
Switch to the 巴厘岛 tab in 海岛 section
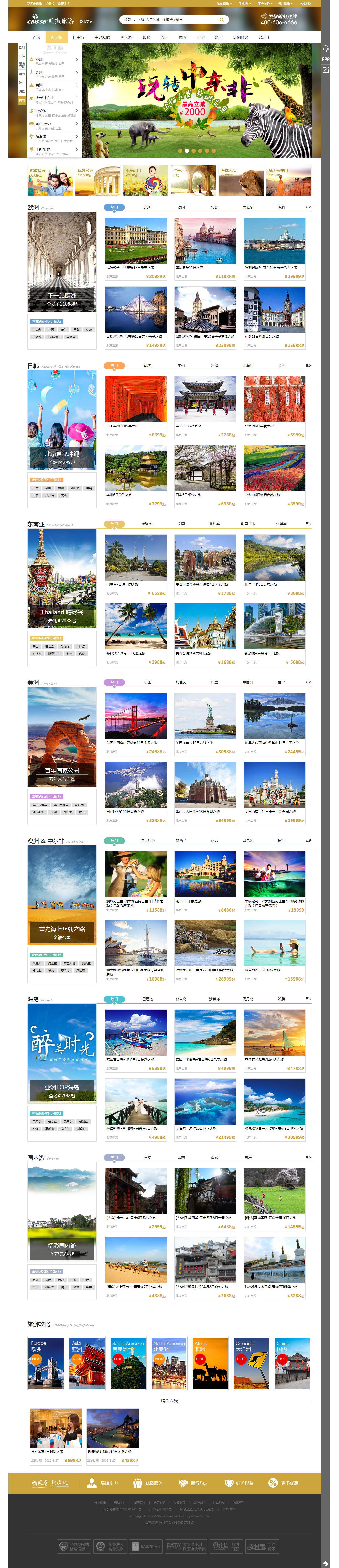(148, 999)
